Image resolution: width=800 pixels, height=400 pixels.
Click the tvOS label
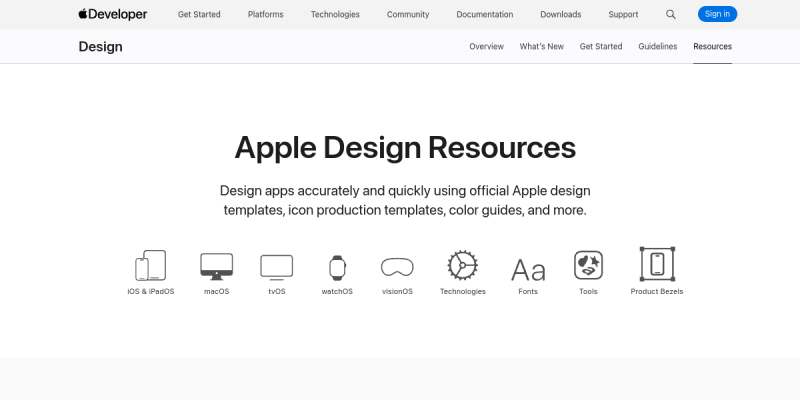277,291
